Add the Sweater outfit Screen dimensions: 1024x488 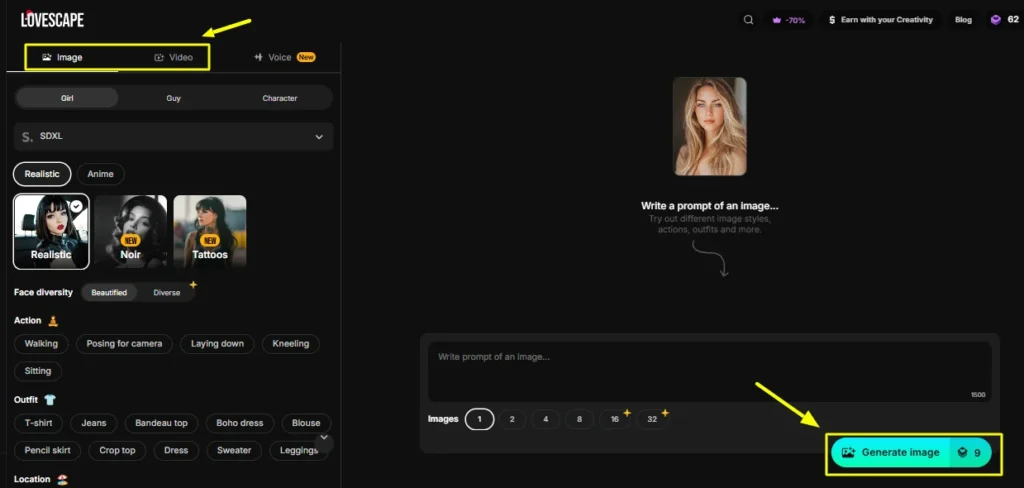point(234,451)
